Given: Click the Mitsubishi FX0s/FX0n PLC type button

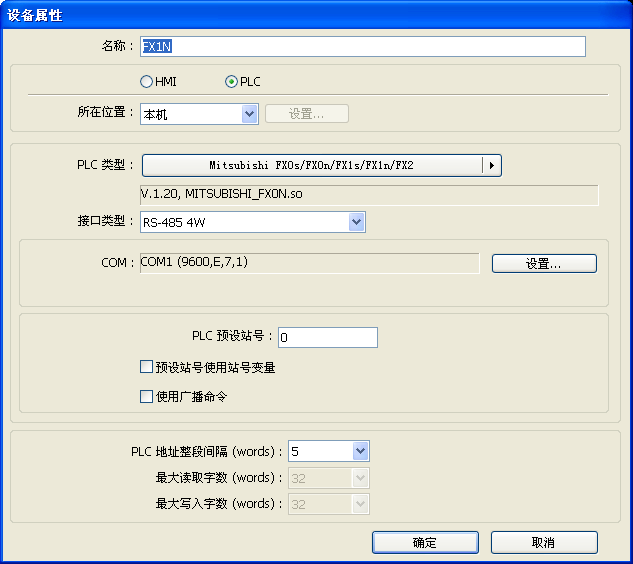Looking at the screenshot, I should (x=311, y=165).
